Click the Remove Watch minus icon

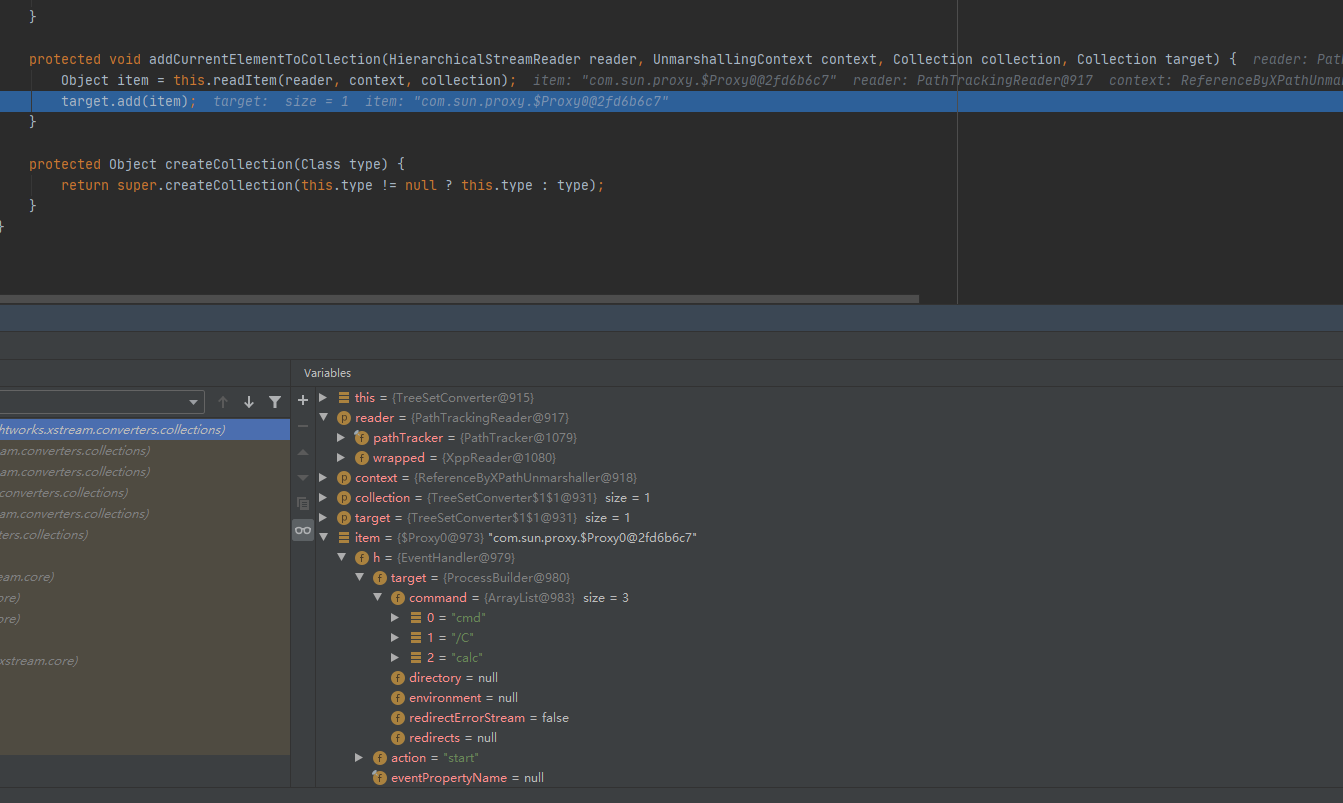303,426
